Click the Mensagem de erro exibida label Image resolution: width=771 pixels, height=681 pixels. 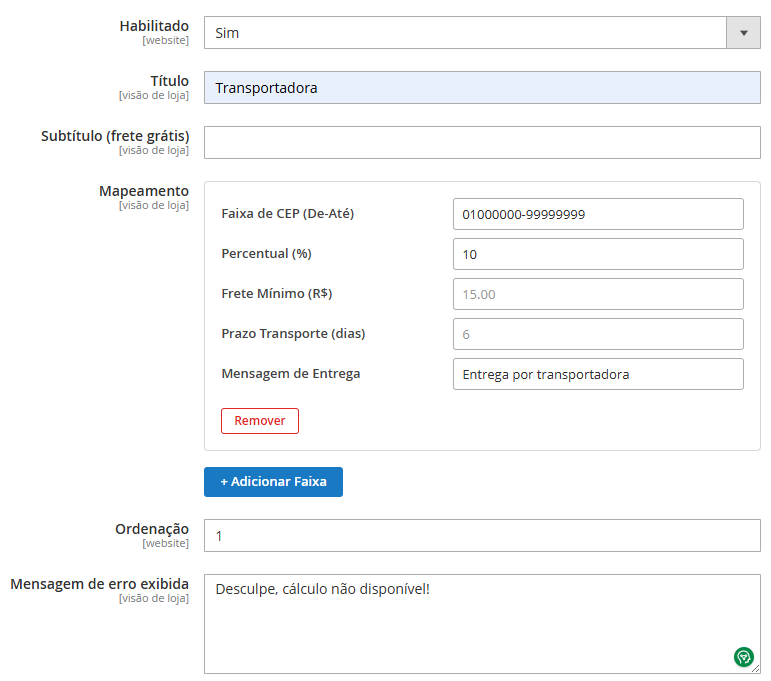100,584
